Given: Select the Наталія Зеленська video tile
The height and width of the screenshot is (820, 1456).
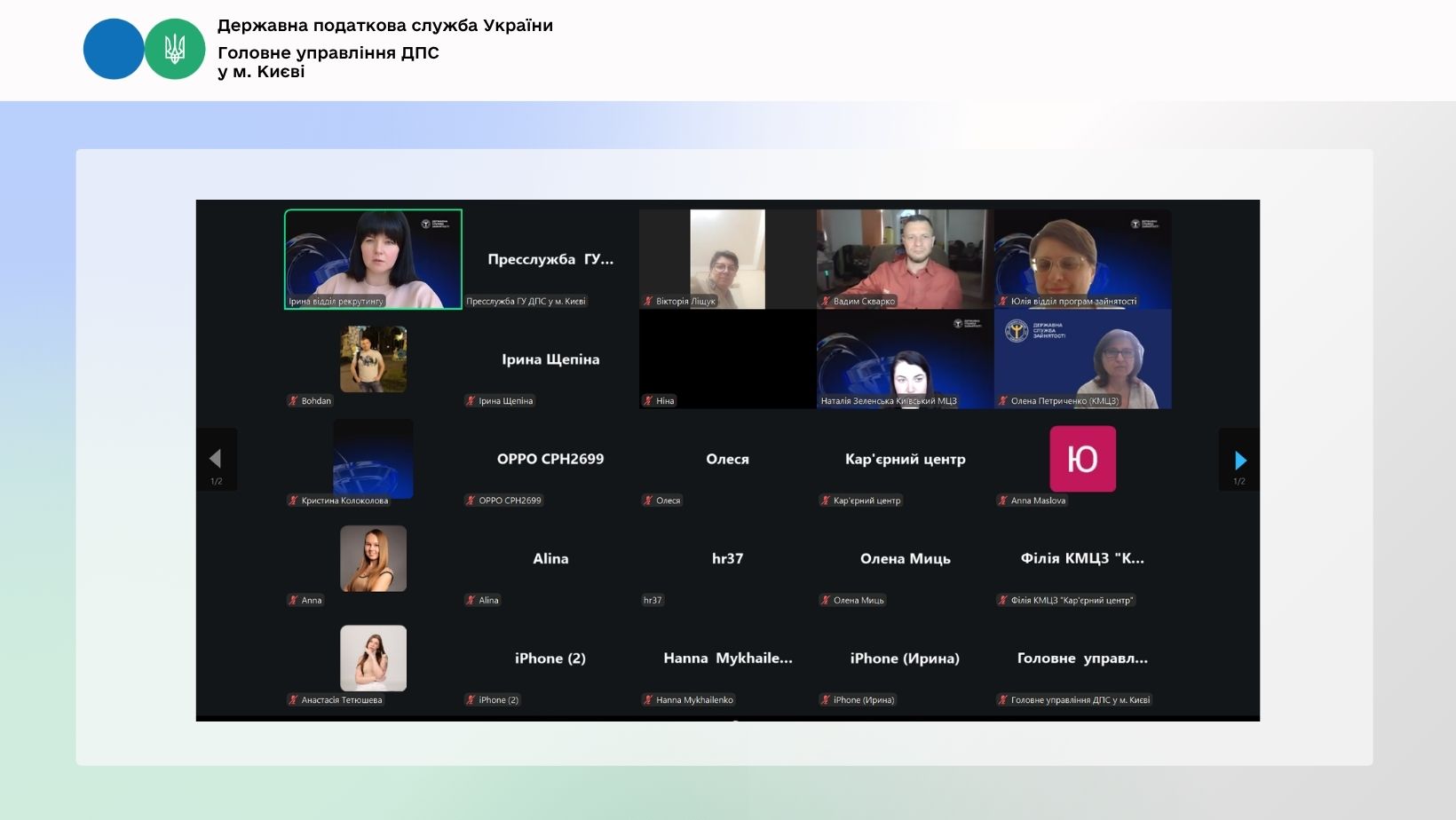Looking at the screenshot, I should [905, 359].
